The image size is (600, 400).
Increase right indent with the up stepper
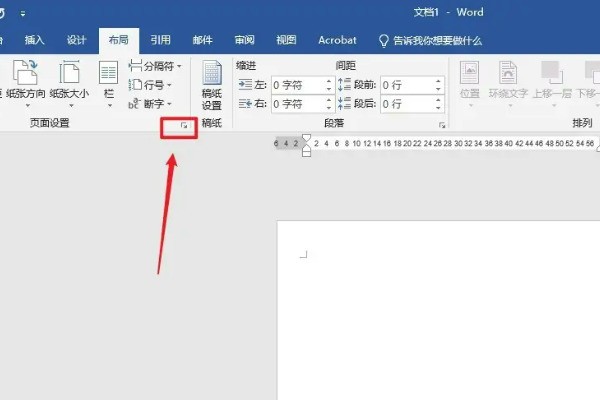(x=329, y=100)
